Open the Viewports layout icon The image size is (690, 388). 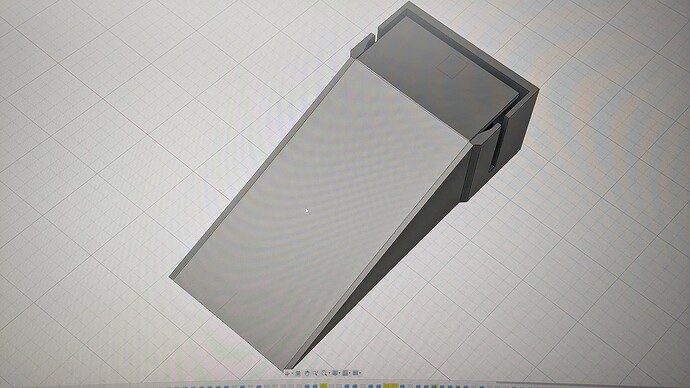click(356, 373)
